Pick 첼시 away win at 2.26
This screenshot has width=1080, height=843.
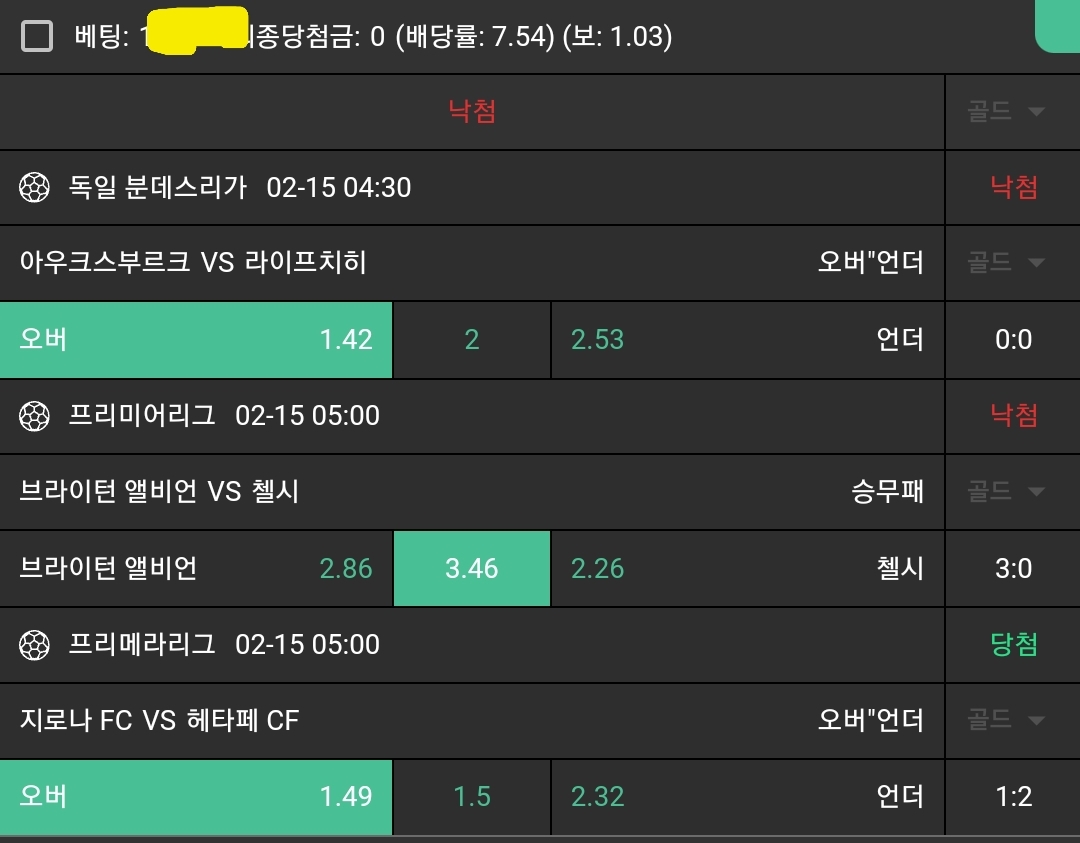(747, 569)
